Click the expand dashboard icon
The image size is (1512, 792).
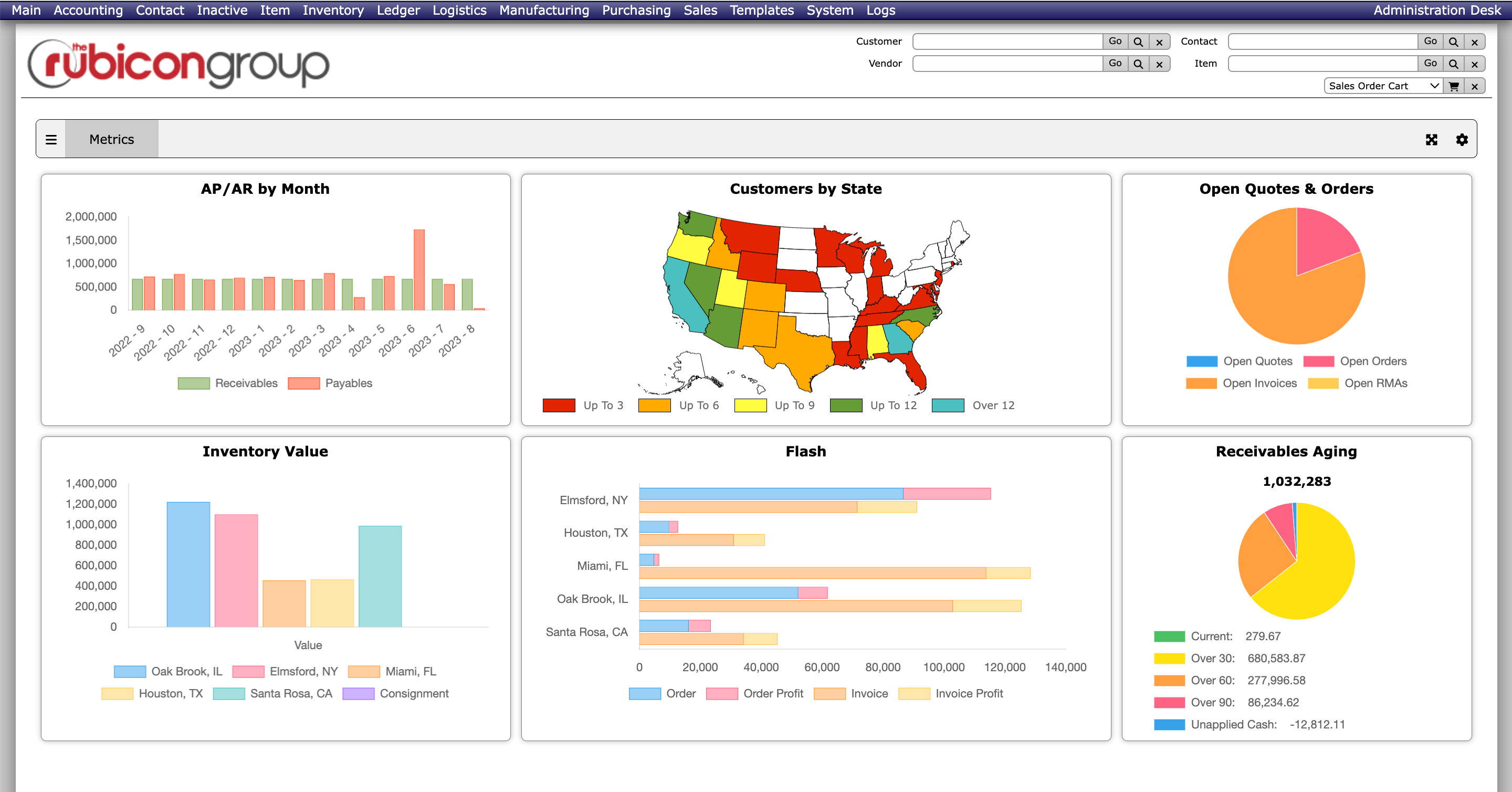pos(1432,140)
